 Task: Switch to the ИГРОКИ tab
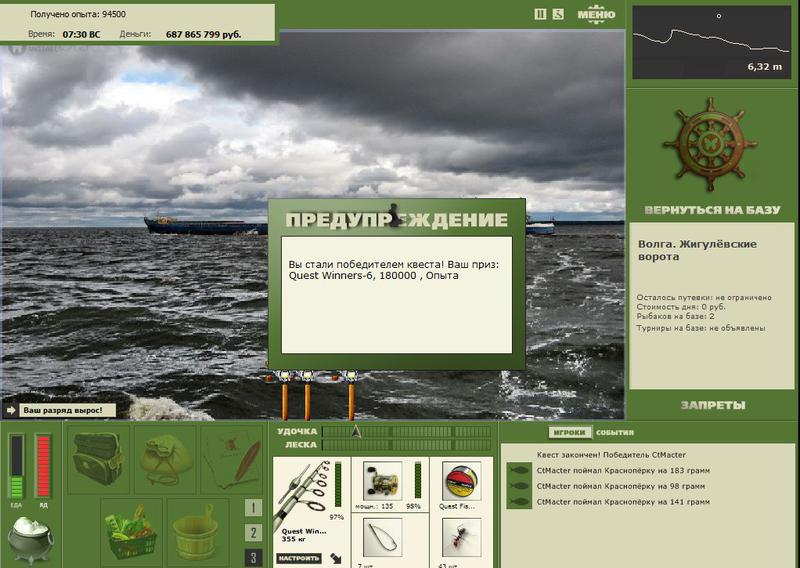point(570,432)
